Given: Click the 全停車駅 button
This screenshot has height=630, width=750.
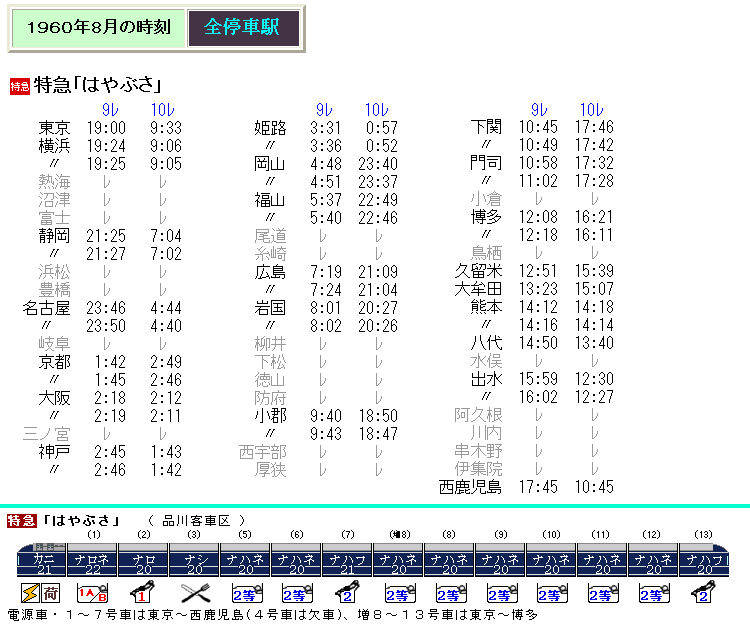Looking at the screenshot, I should point(243,28).
